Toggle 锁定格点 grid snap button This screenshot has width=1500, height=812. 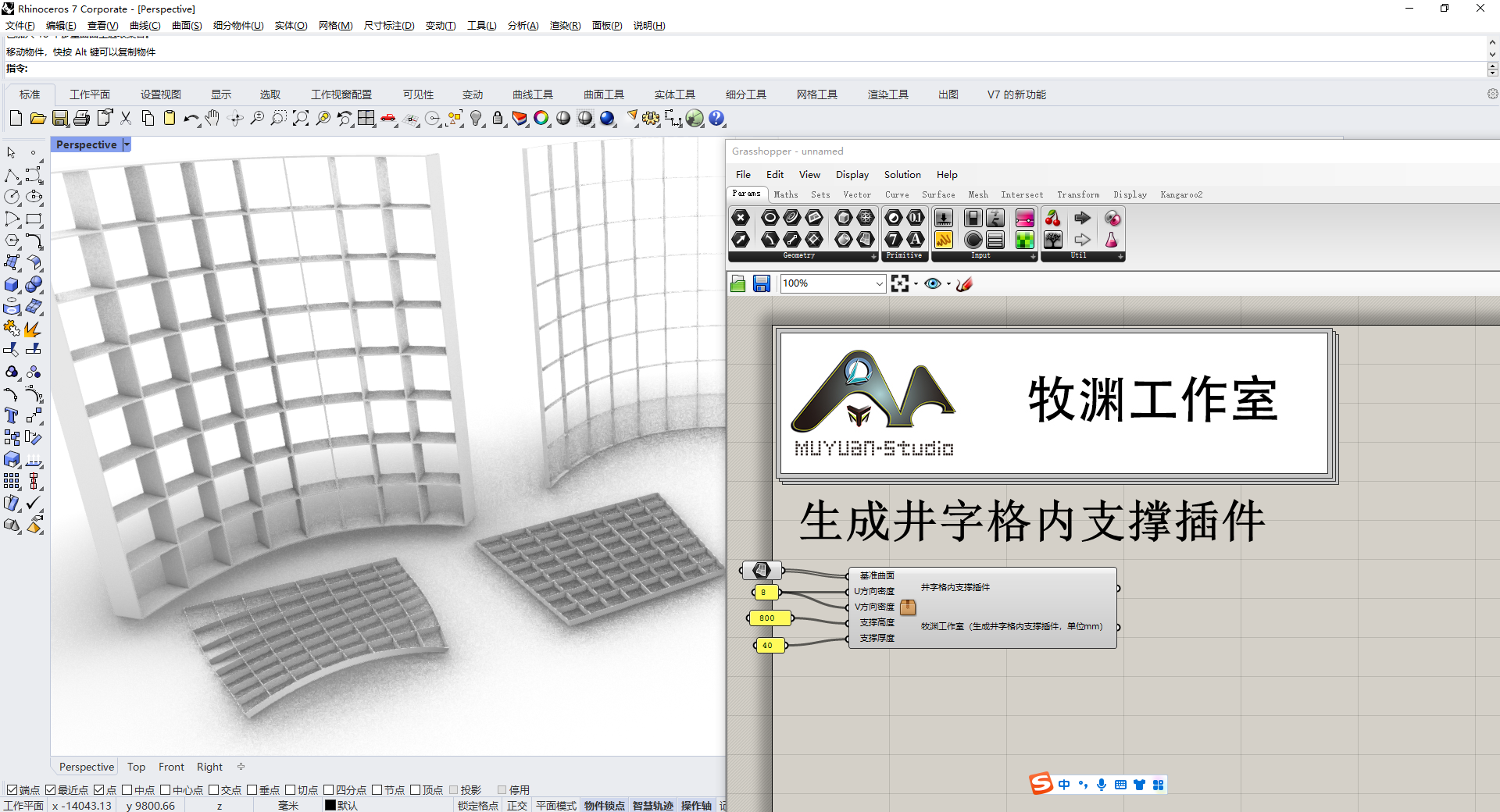pos(477,805)
